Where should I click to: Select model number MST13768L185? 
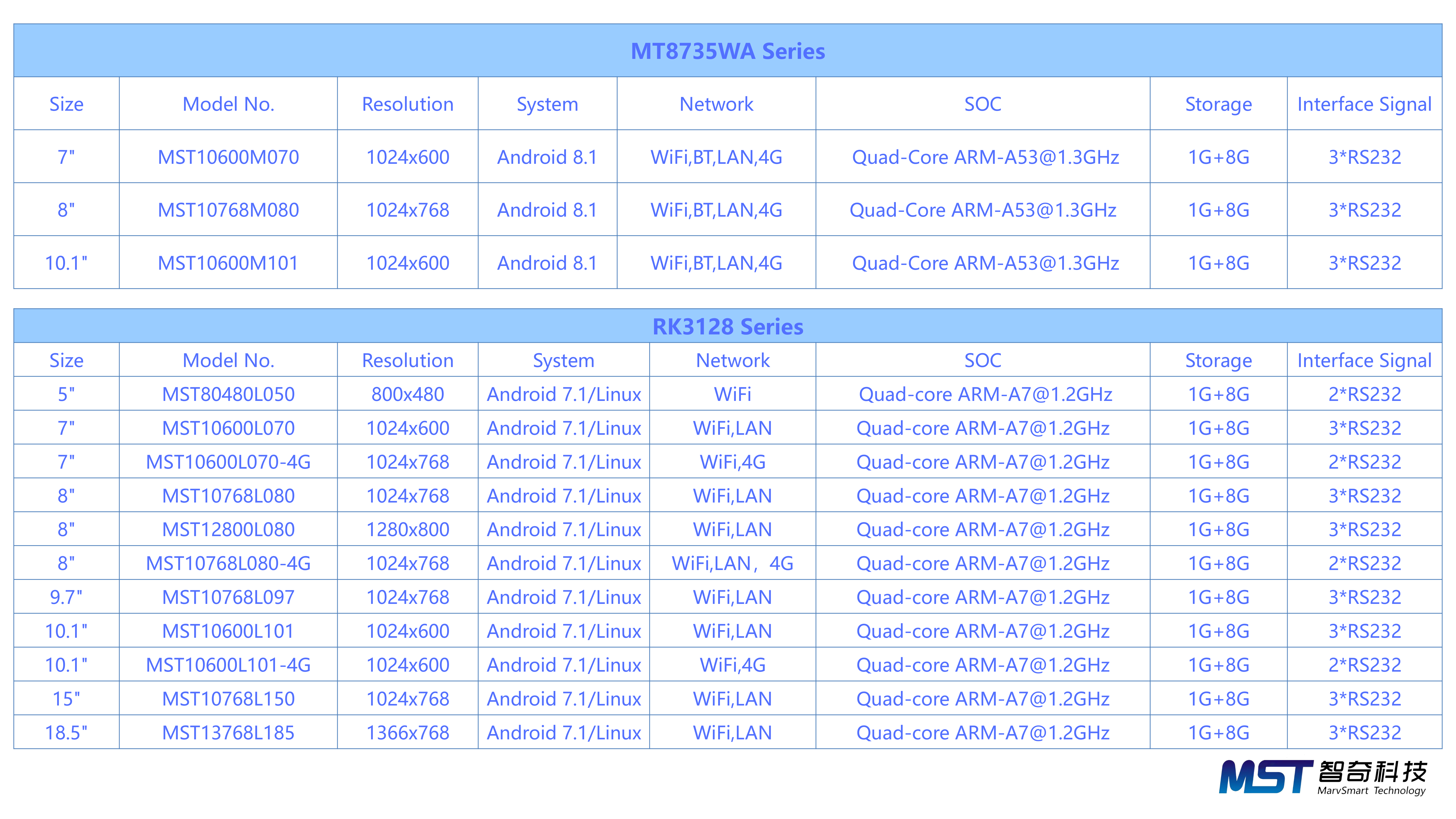point(228,733)
